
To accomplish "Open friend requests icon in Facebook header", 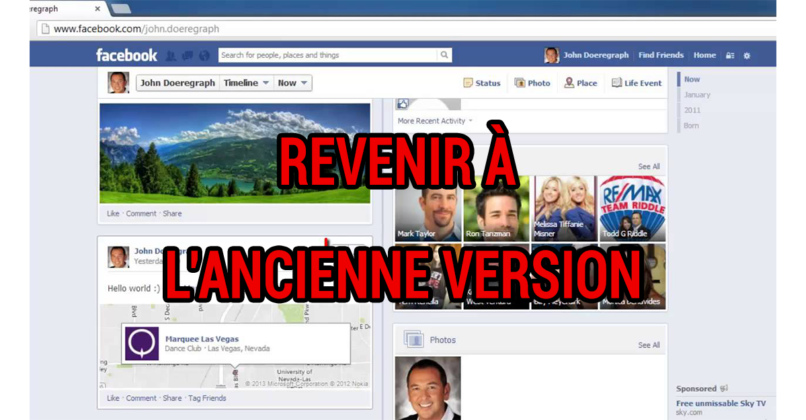I will [x=171, y=56].
